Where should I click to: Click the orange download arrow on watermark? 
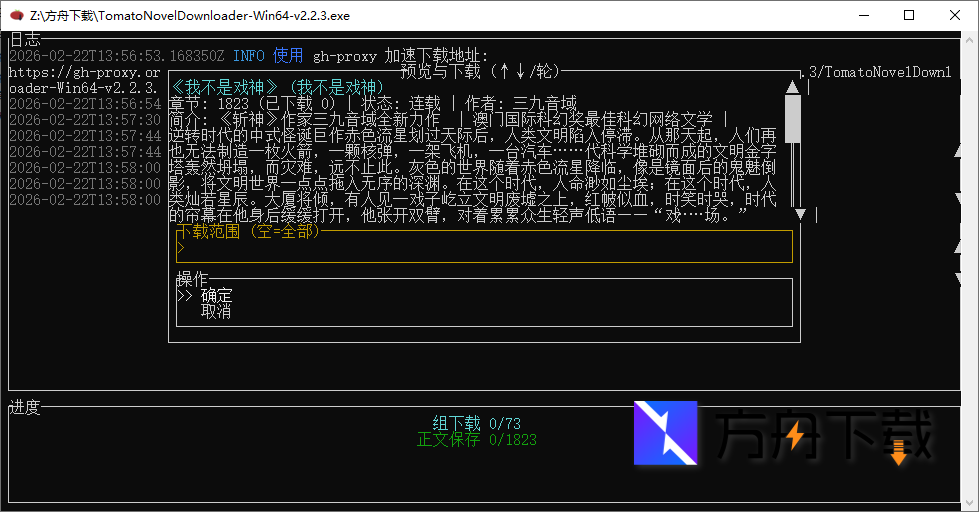click(898, 452)
